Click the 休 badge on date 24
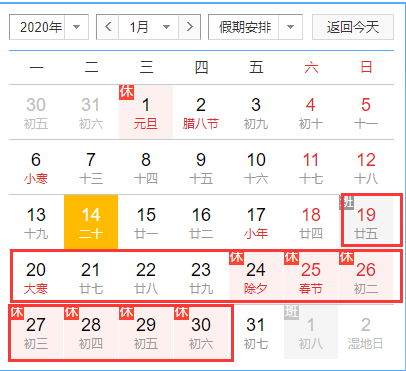This screenshot has width=406, height=371. [236, 257]
